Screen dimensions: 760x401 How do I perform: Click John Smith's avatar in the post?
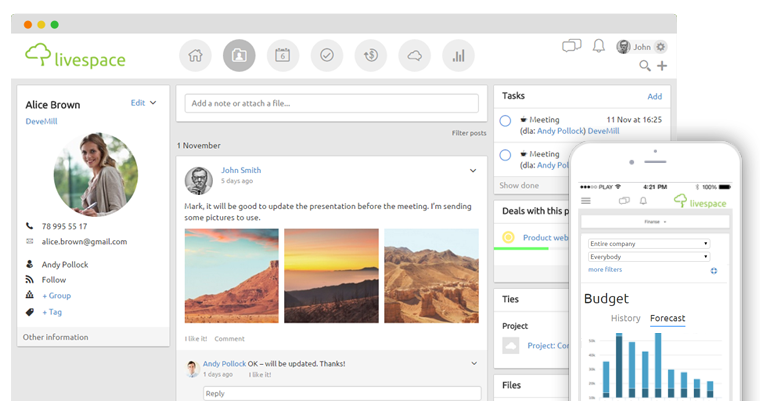click(x=199, y=180)
